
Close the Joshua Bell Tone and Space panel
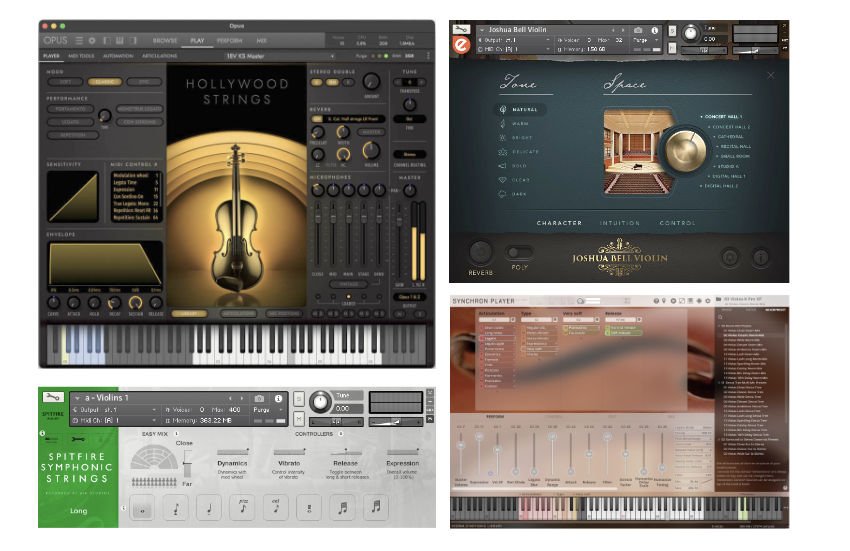(771, 75)
